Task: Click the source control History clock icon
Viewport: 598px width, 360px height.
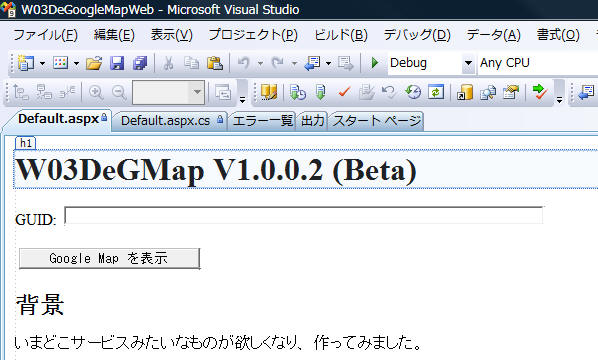Action: click(413, 92)
